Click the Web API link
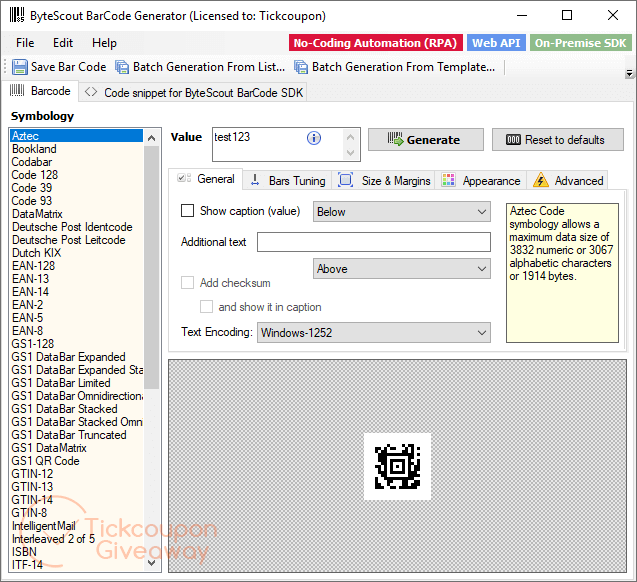This screenshot has height=582, width=637. [x=496, y=43]
